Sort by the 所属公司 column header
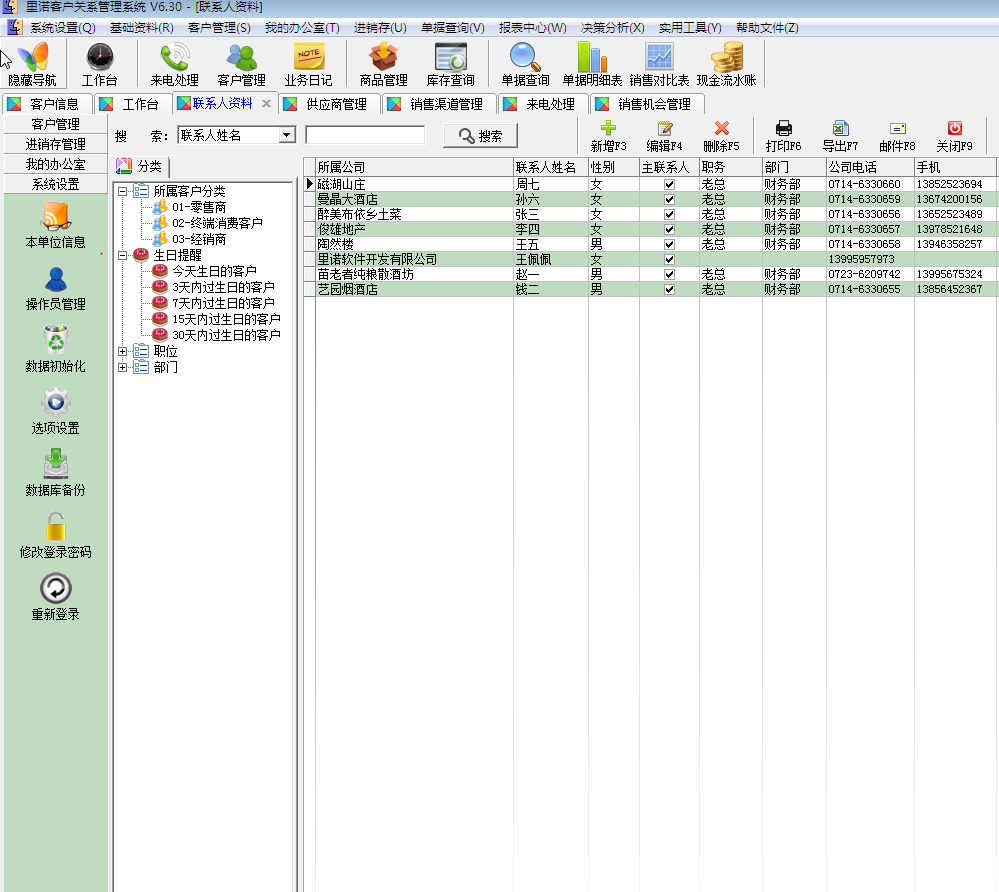Image resolution: width=999 pixels, height=892 pixels. click(414, 167)
